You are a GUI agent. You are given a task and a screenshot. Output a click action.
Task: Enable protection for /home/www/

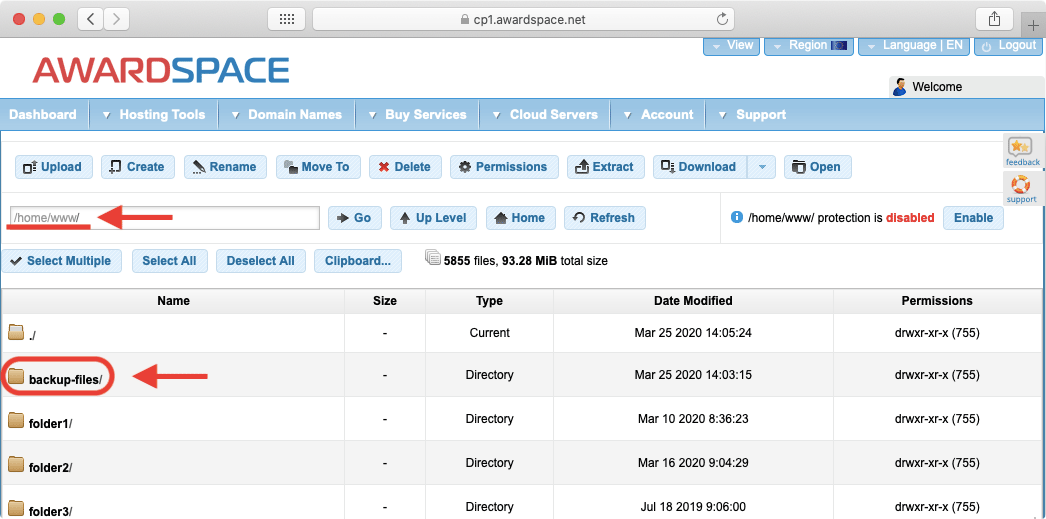pos(973,218)
